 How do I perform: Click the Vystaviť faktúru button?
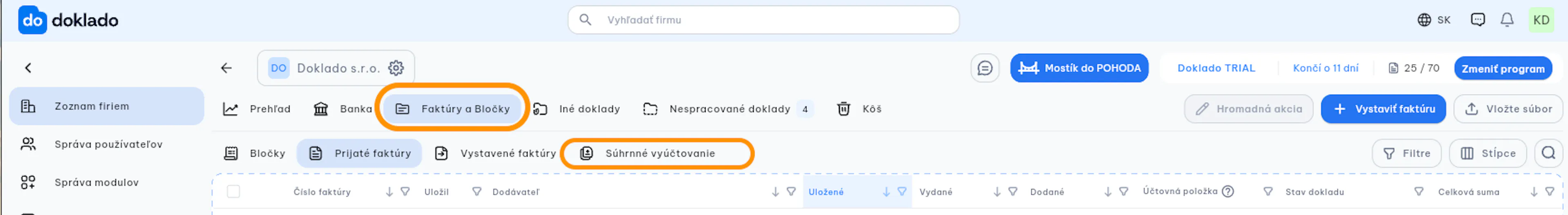point(1383,109)
